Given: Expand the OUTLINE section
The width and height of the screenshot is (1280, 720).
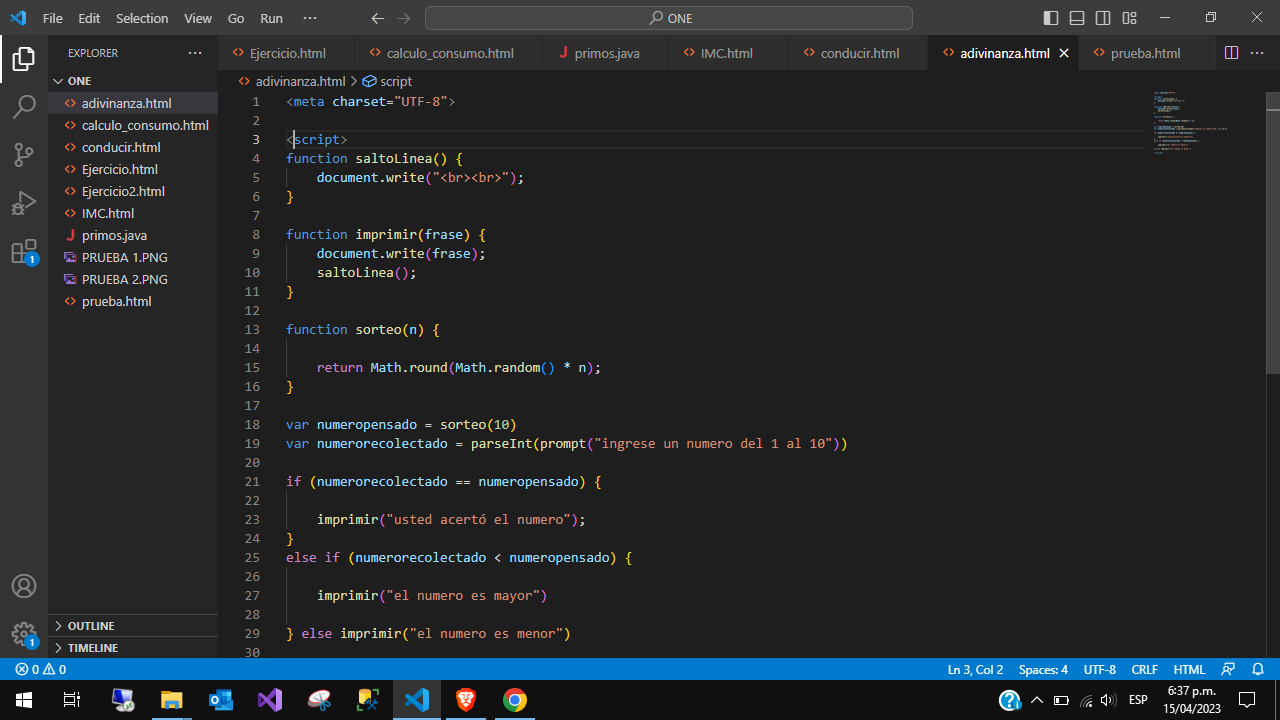Looking at the screenshot, I should 133,626.
